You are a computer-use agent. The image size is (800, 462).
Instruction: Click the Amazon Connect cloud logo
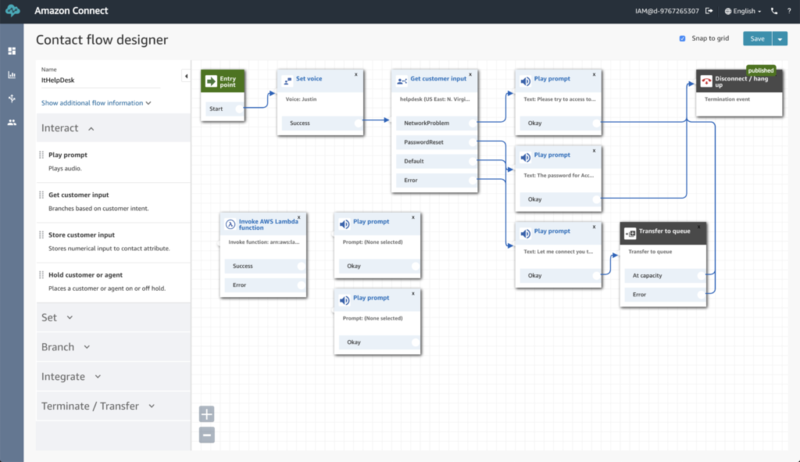[12, 10]
